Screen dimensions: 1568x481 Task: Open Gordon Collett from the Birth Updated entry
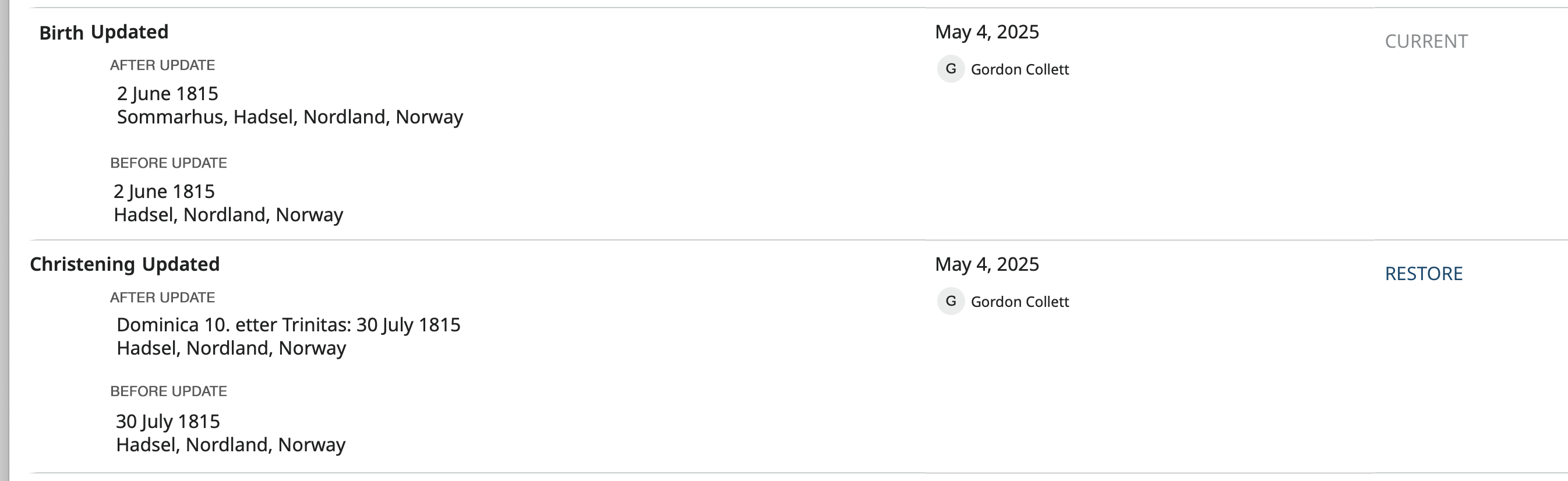click(x=1019, y=69)
